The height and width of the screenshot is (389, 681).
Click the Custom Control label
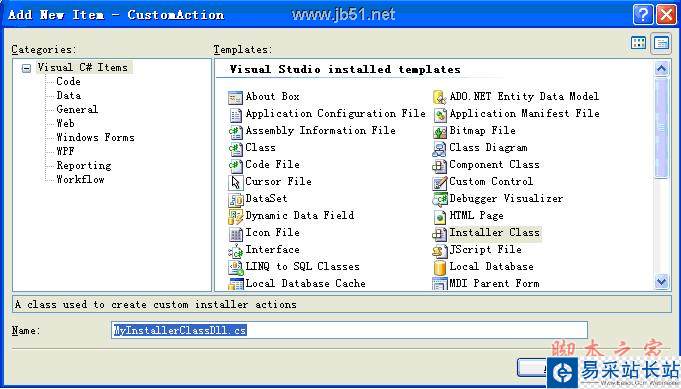[x=491, y=181]
